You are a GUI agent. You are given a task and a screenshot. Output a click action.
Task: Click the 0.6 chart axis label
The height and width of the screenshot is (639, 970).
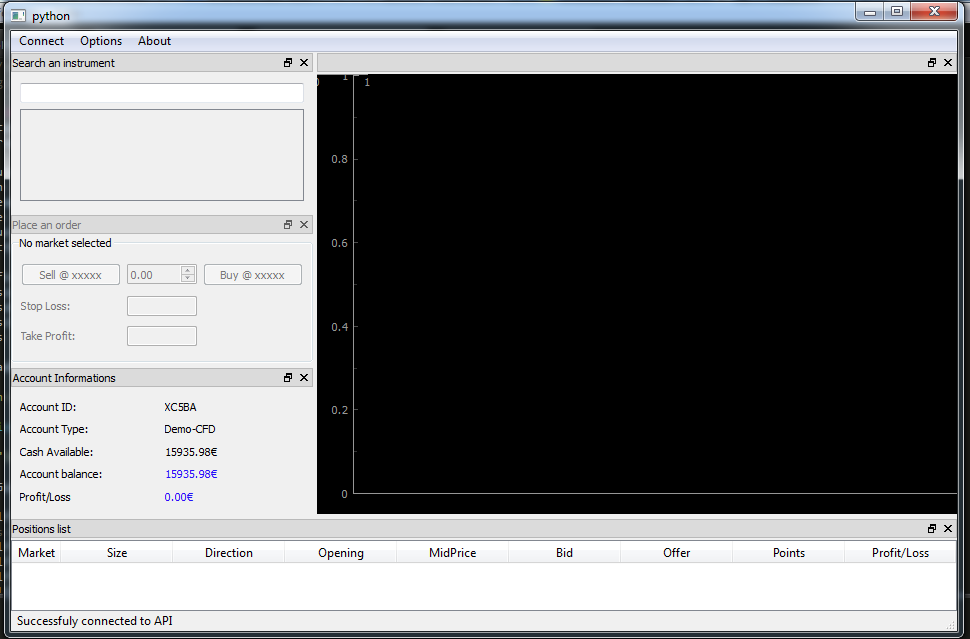pos(340,243)
